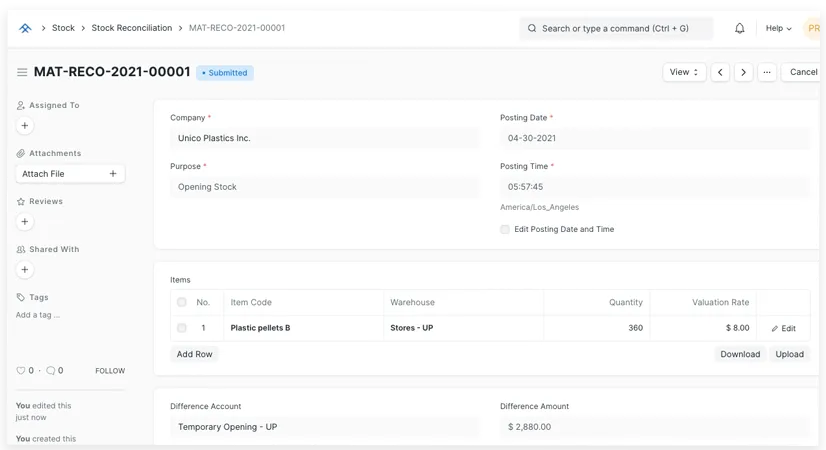Navigate to Stock breadcrumb
826x450 pixels.
63,28
